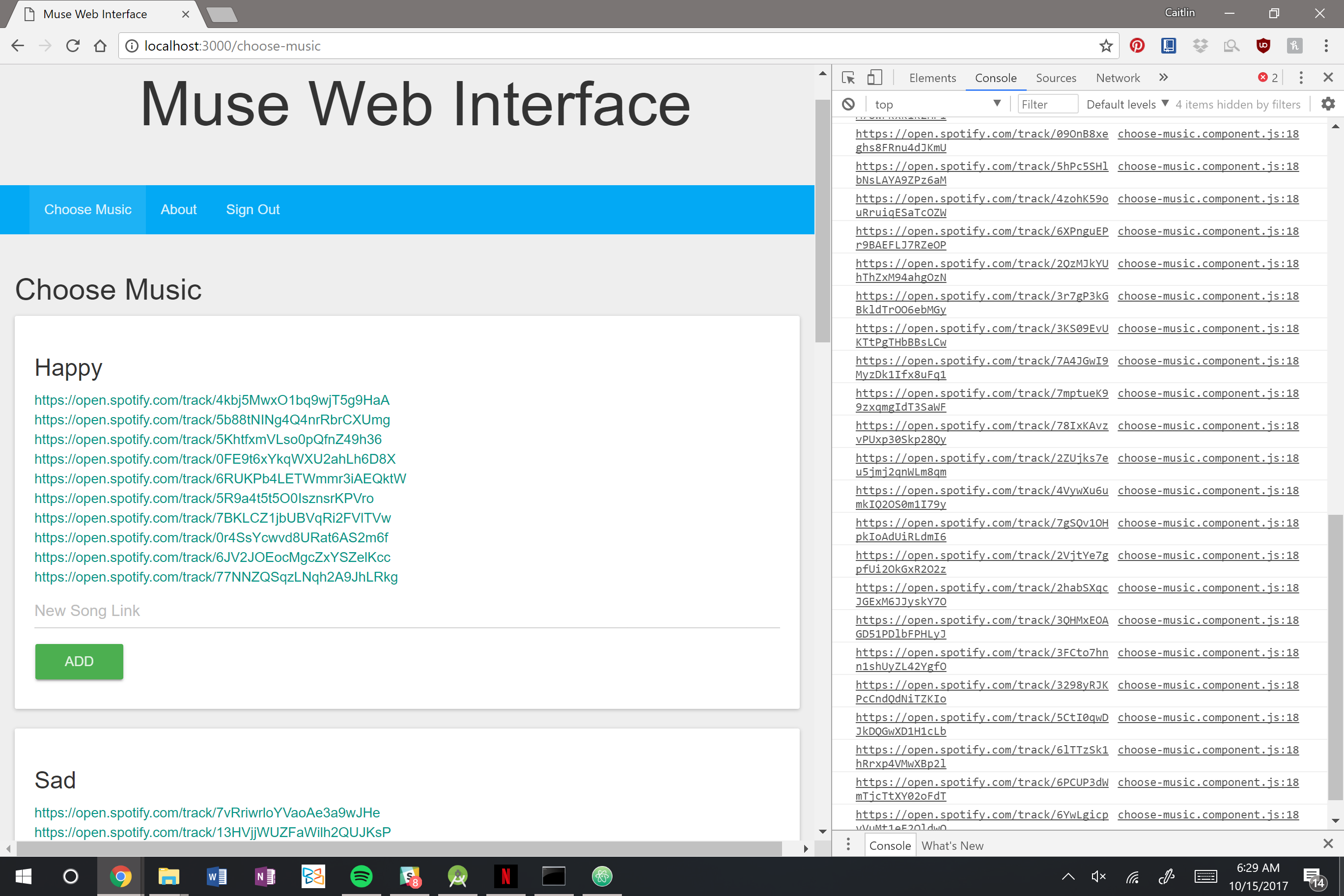Toggle the device toolbar icon

pyautogui.click(x=874, y=78)
